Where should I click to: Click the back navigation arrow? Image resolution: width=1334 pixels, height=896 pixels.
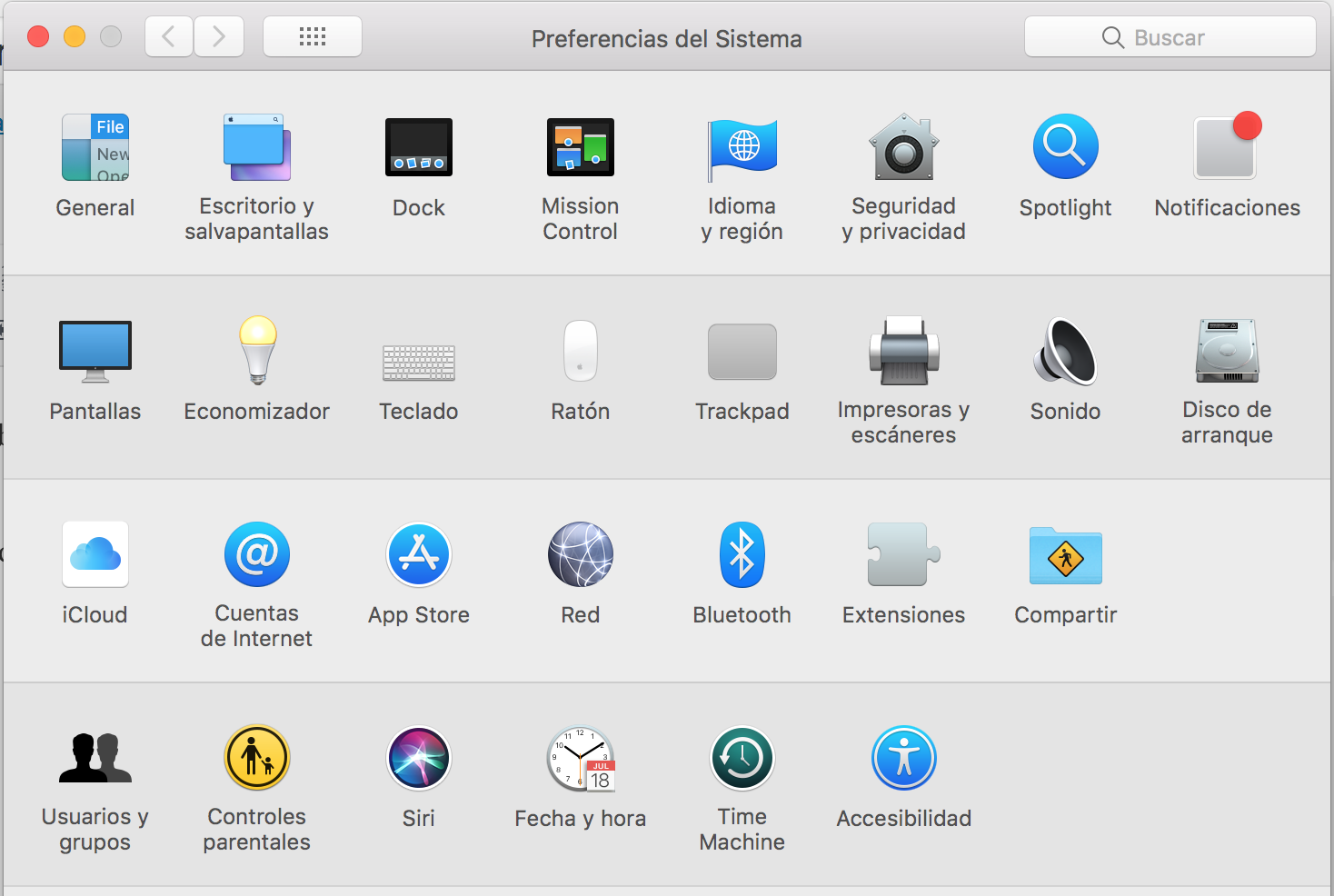pyautogui.click(x=169, y=36)
